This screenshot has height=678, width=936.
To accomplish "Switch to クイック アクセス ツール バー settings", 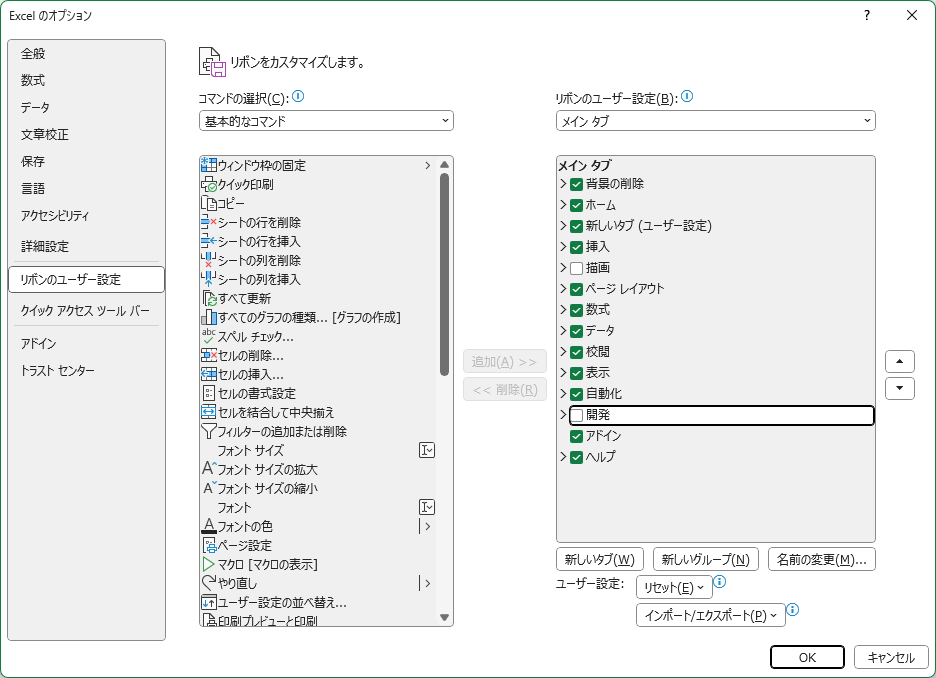I will [85, 310].
